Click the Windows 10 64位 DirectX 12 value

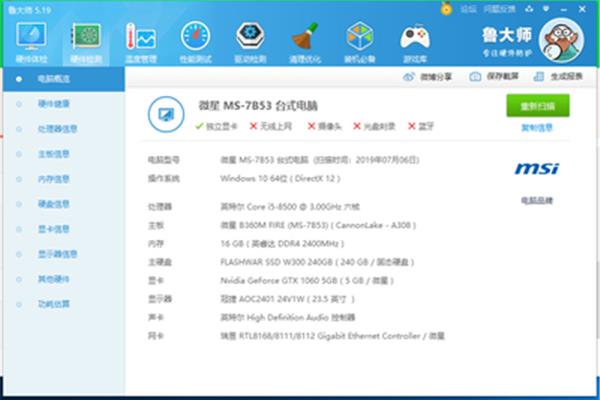coord(280,178)
